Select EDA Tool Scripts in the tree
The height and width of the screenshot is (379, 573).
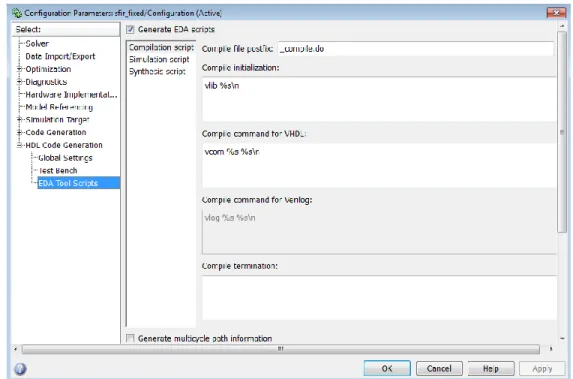click(x=78, y=183)
